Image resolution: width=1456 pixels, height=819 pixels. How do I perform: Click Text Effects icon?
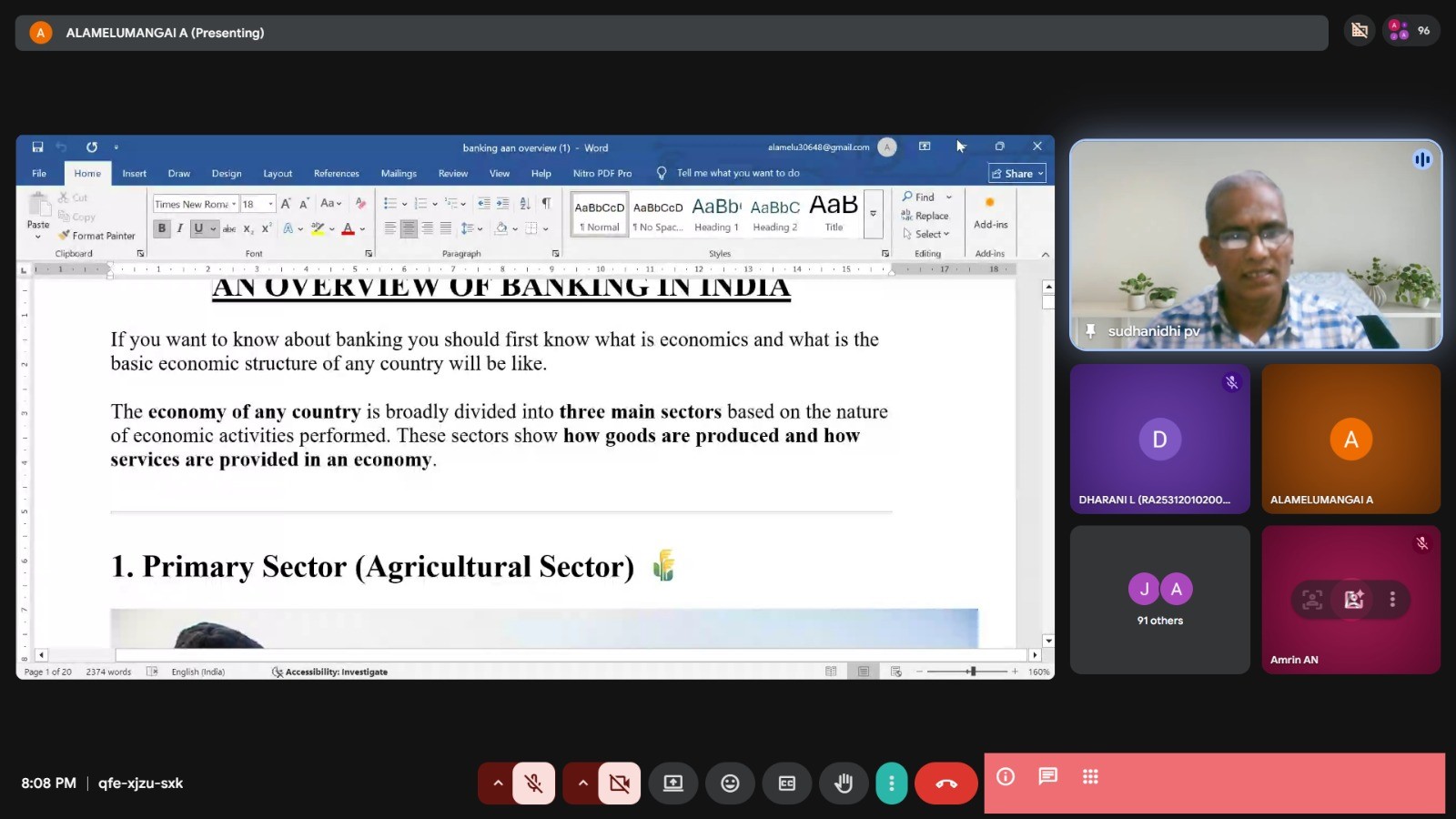[288, 228]
